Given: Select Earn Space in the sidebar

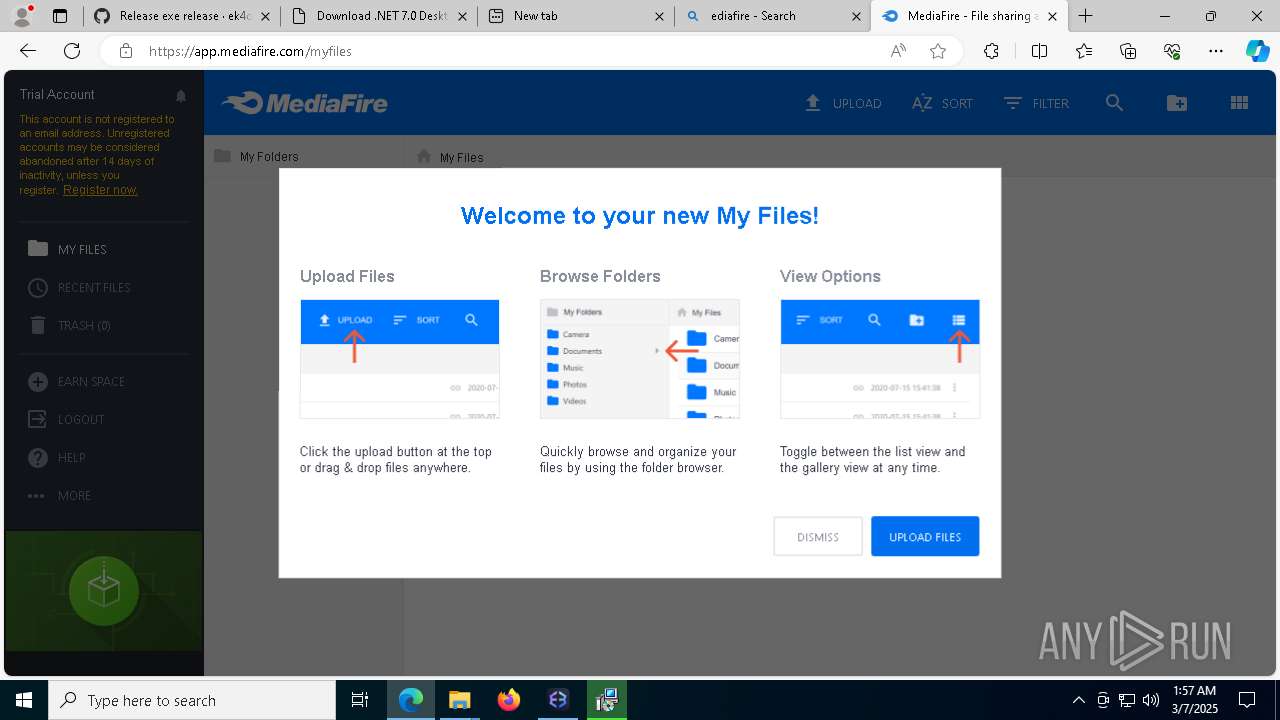Looking at the screenshot, I should tap(76, 382).
